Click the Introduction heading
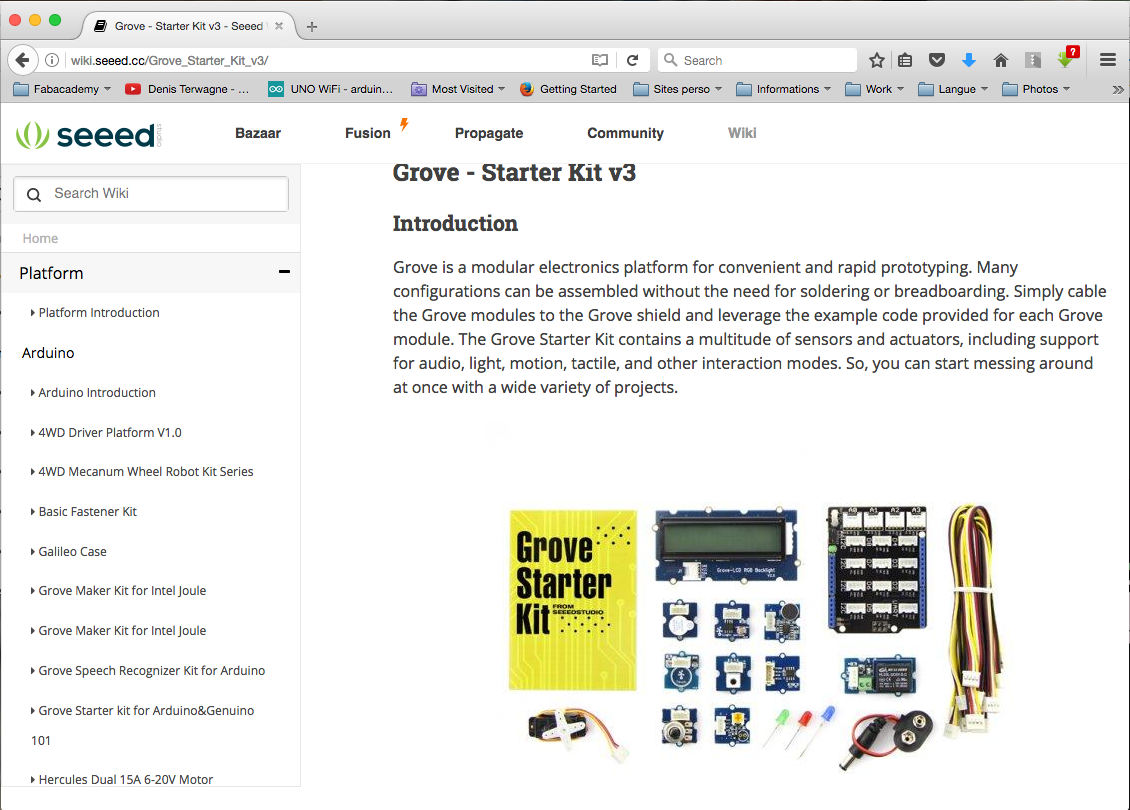The image size is (1130, 810). click(x=455, y=224)
